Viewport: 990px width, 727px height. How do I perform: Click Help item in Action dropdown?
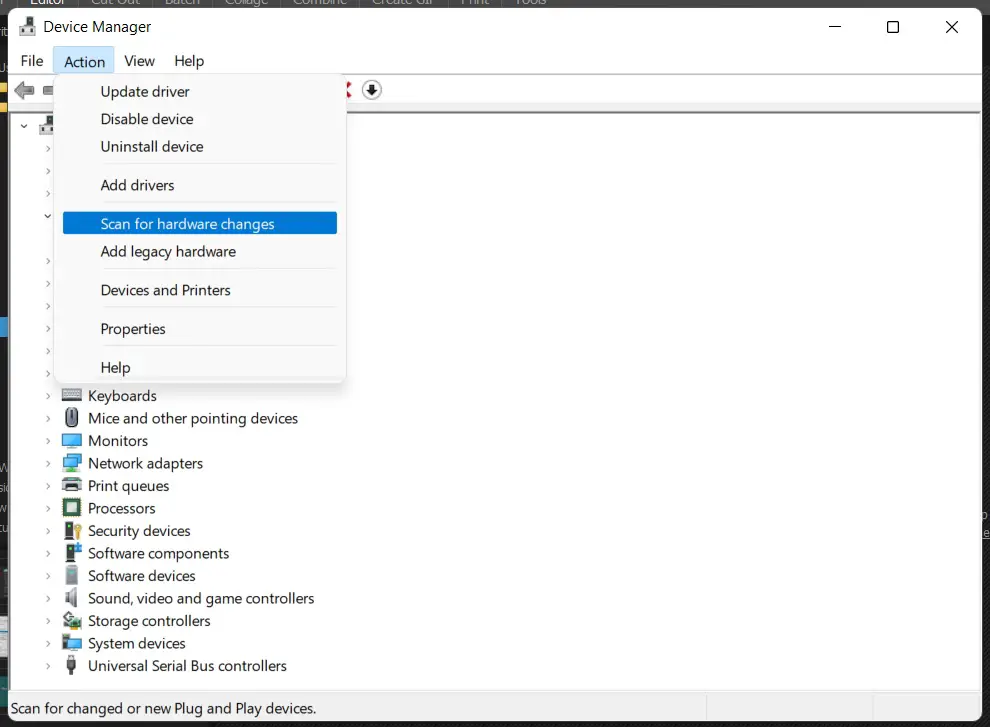point(200,367)
